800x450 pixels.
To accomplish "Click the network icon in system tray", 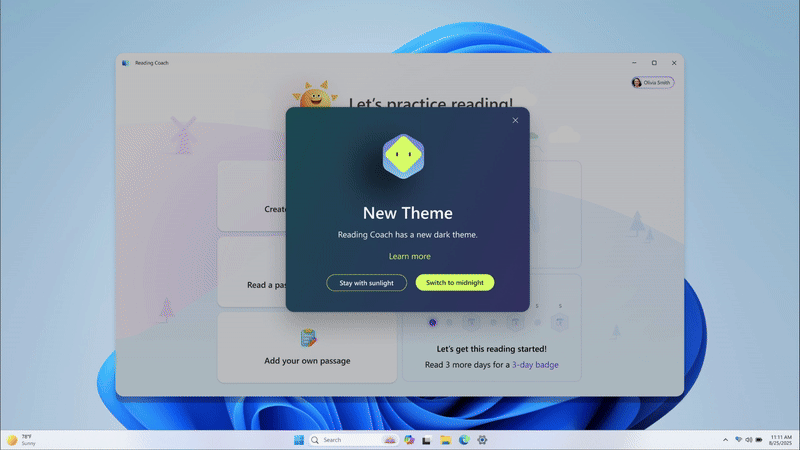I will pyautogui.click(x=738, y=440).
